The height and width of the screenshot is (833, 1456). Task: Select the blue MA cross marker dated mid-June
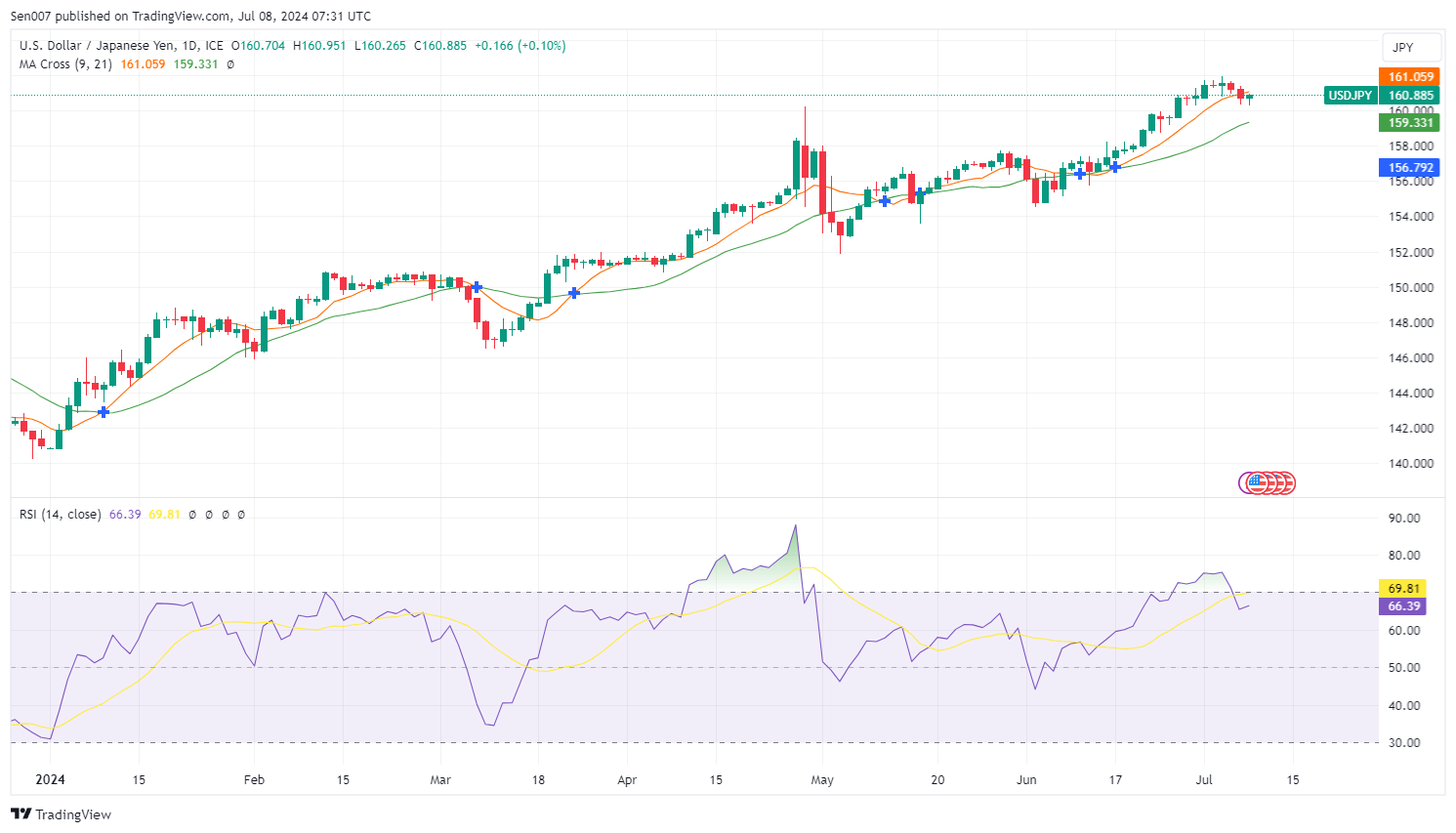click(1114, 167)
